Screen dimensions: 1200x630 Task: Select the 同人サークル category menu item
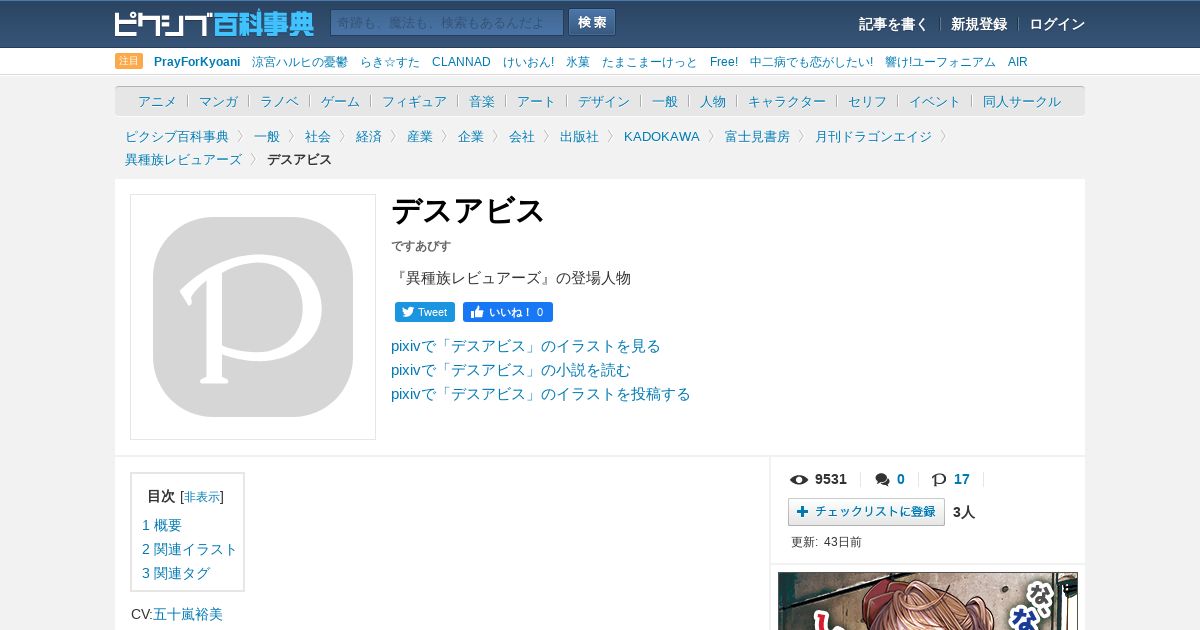click(1022, 101)
